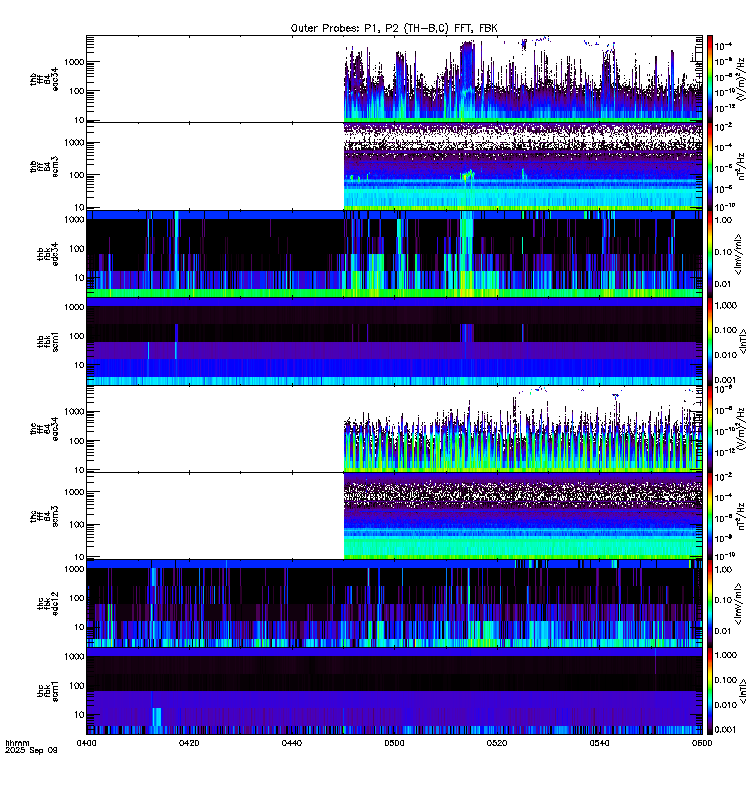This screenshot has height=800, width=750.
Task: Click the color bar beside thc fff scm3 panel
Action: coord(709,516)
